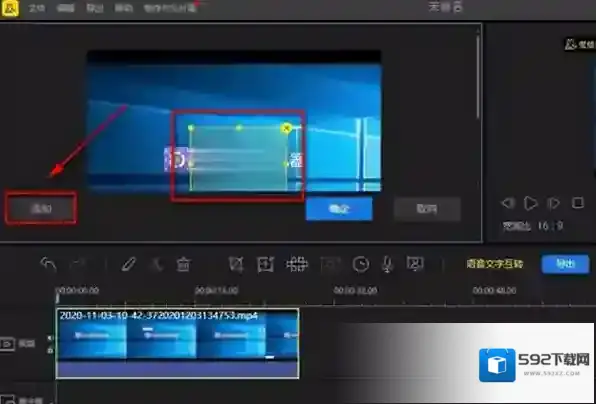Click the timeline ruler at 00:00:32.00
596x404 pixels.
(x=355, y=291)
